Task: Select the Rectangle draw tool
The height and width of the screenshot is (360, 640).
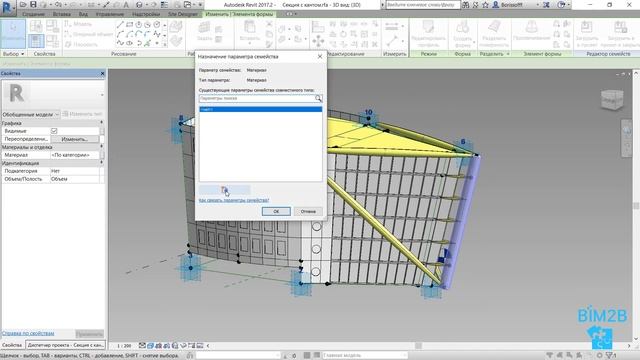Action: point(129,25)
